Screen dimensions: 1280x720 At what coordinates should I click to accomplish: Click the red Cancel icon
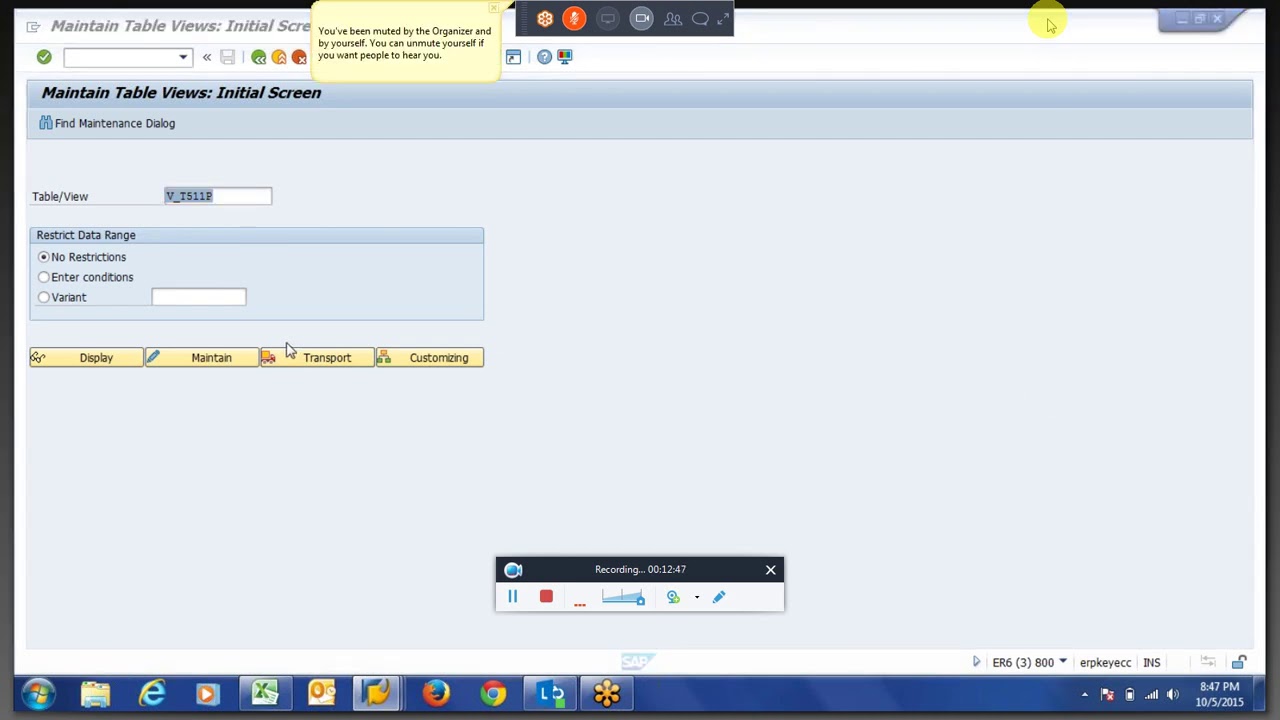[299, 57]
